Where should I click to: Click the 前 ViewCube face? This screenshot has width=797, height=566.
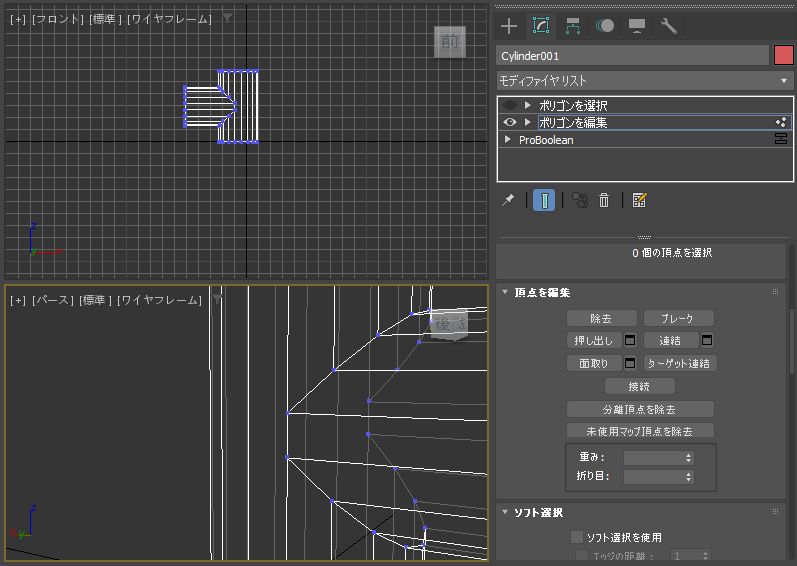(x=450, y=42)
